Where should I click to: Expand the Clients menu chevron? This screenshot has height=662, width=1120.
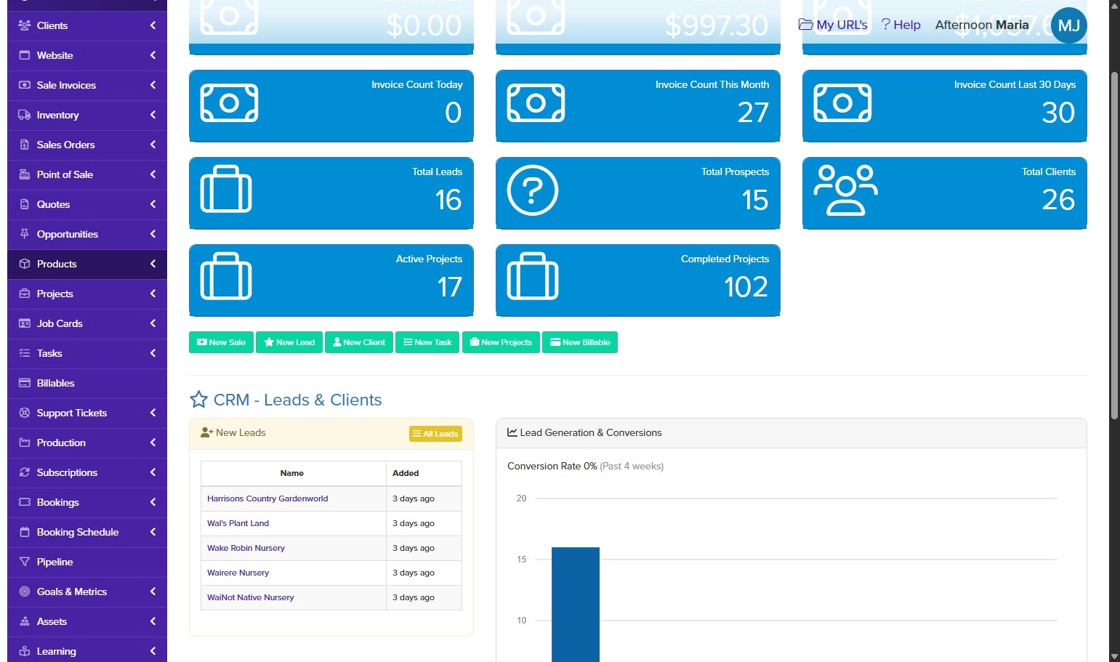click(x=153, y=25)
